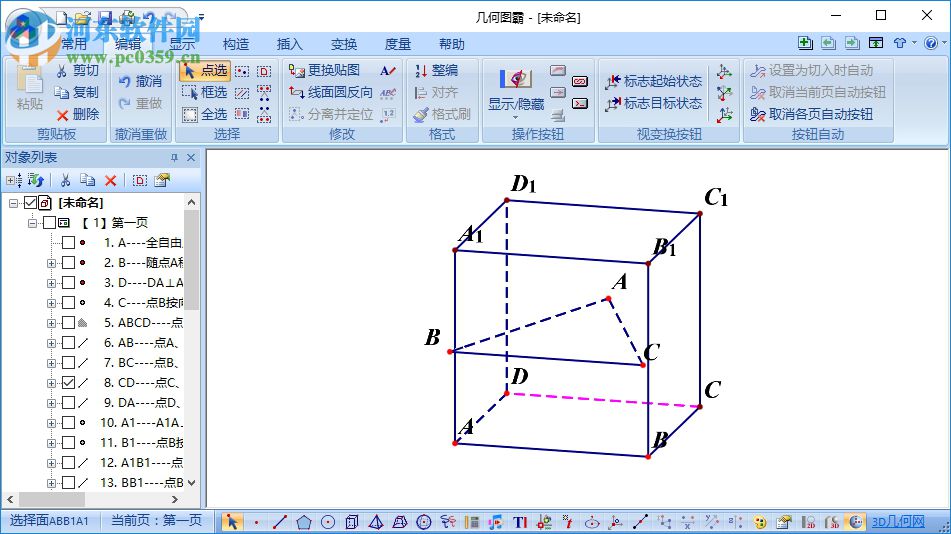Toggle checkbox for item 6. AB
The height and width of the screenshot is (534, 951).
pos(69,343)
